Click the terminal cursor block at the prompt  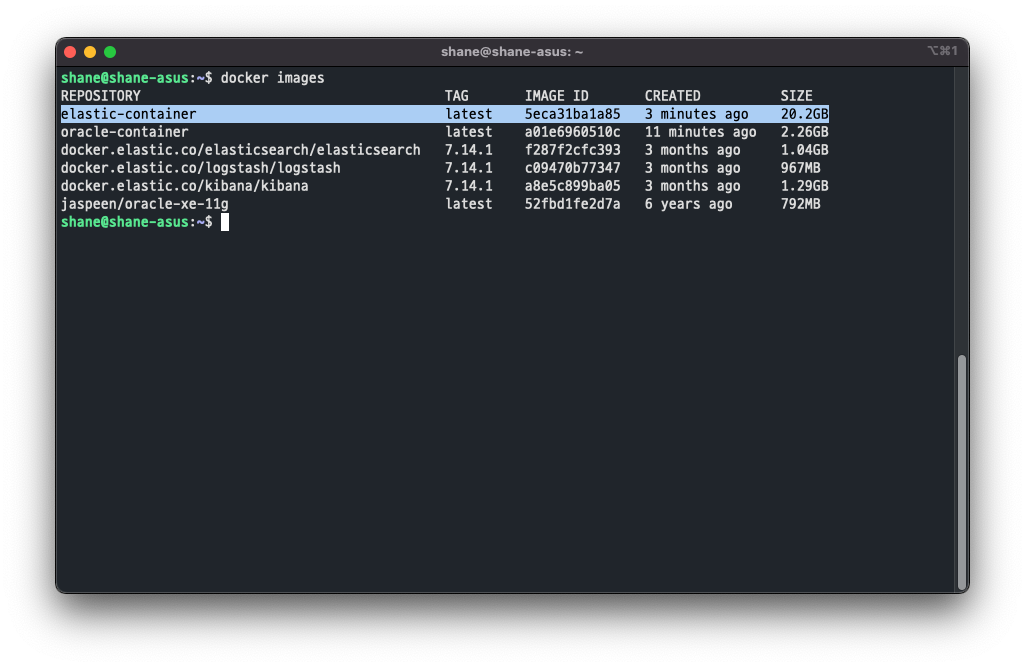coord(225,222)
